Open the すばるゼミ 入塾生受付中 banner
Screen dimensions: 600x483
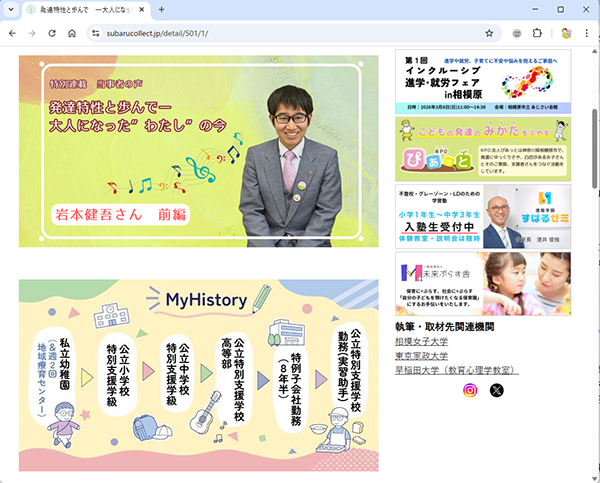[483, 217]
